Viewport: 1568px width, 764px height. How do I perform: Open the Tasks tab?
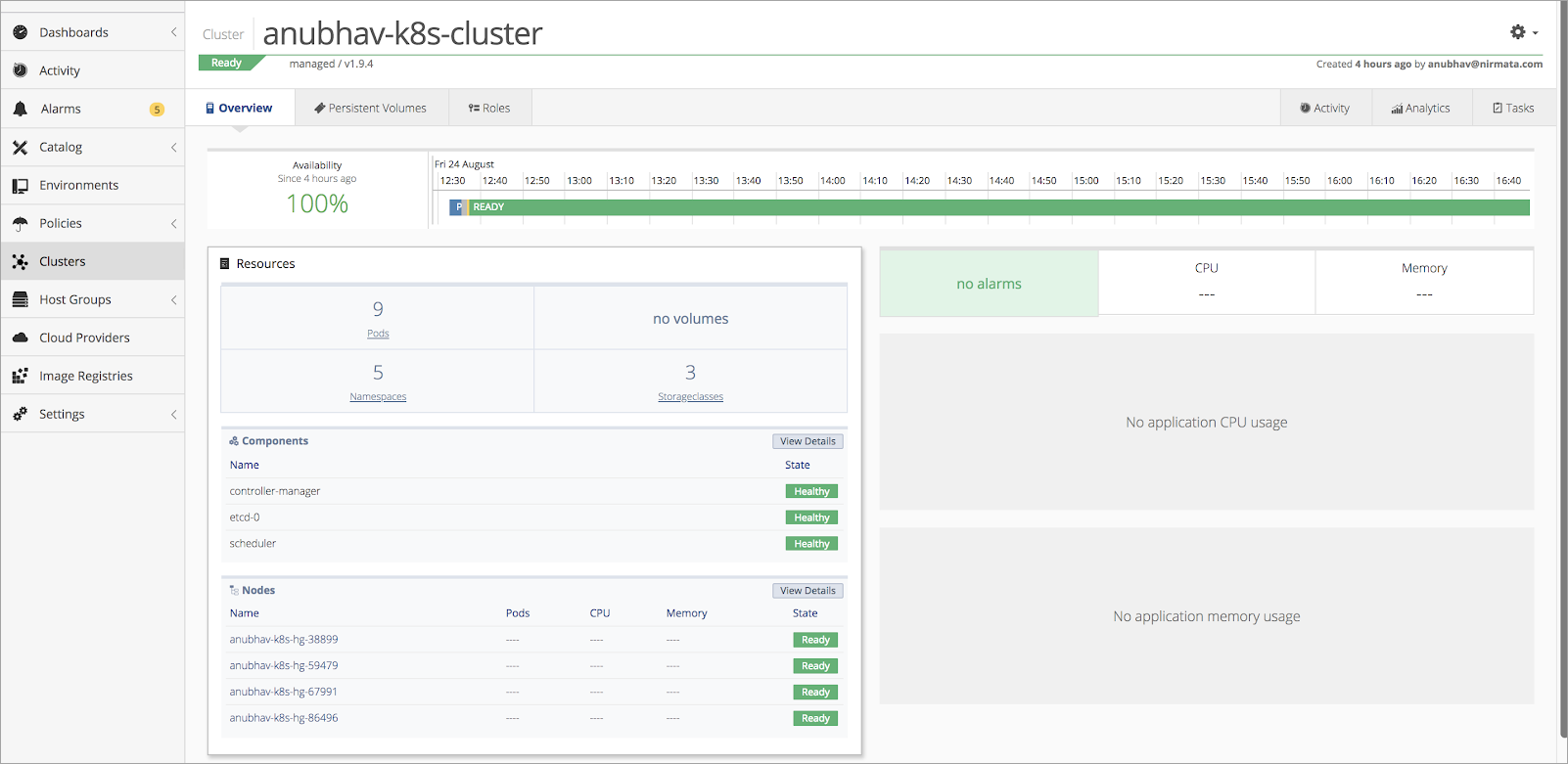point(1513,108)
